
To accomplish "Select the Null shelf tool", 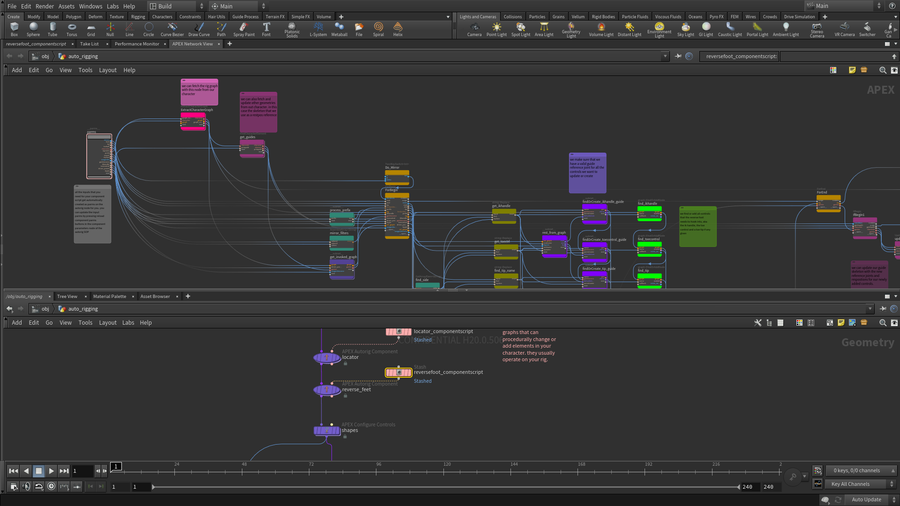I will (x=110, y=29).
